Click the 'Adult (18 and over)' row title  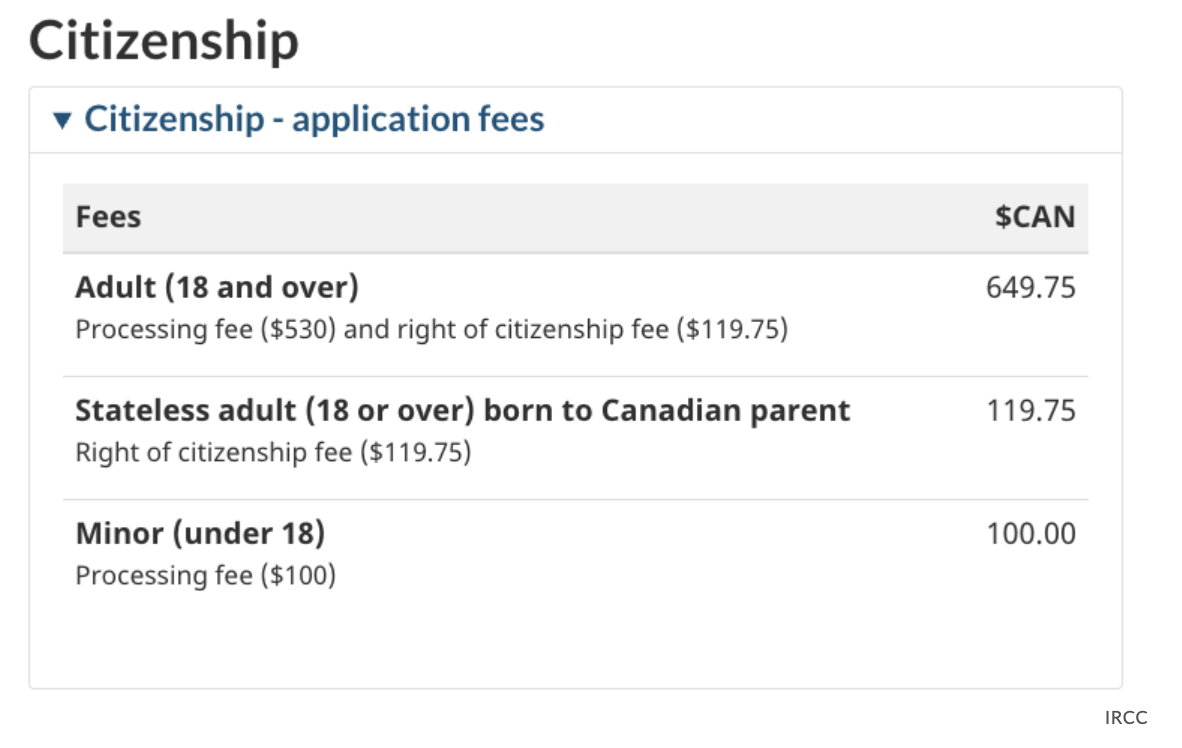click(217, 288)
